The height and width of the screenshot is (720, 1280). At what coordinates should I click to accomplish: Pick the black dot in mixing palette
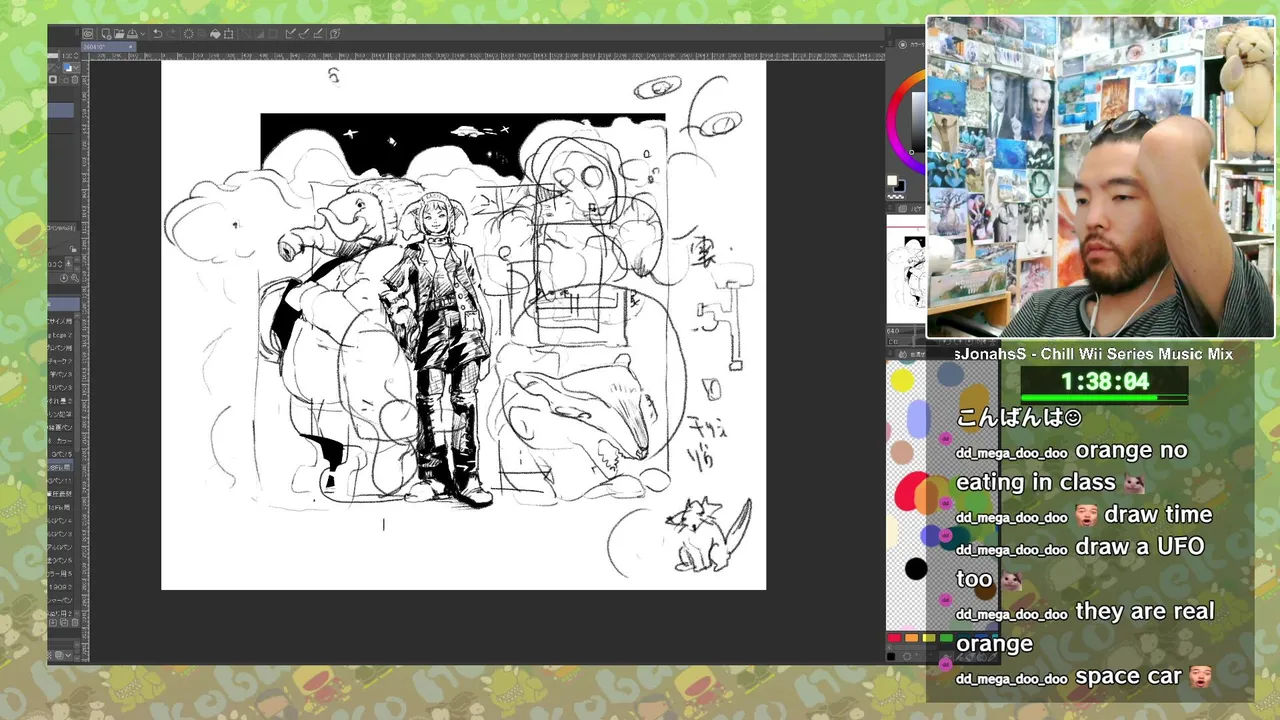pyautogui.click(x=916, y=569)
